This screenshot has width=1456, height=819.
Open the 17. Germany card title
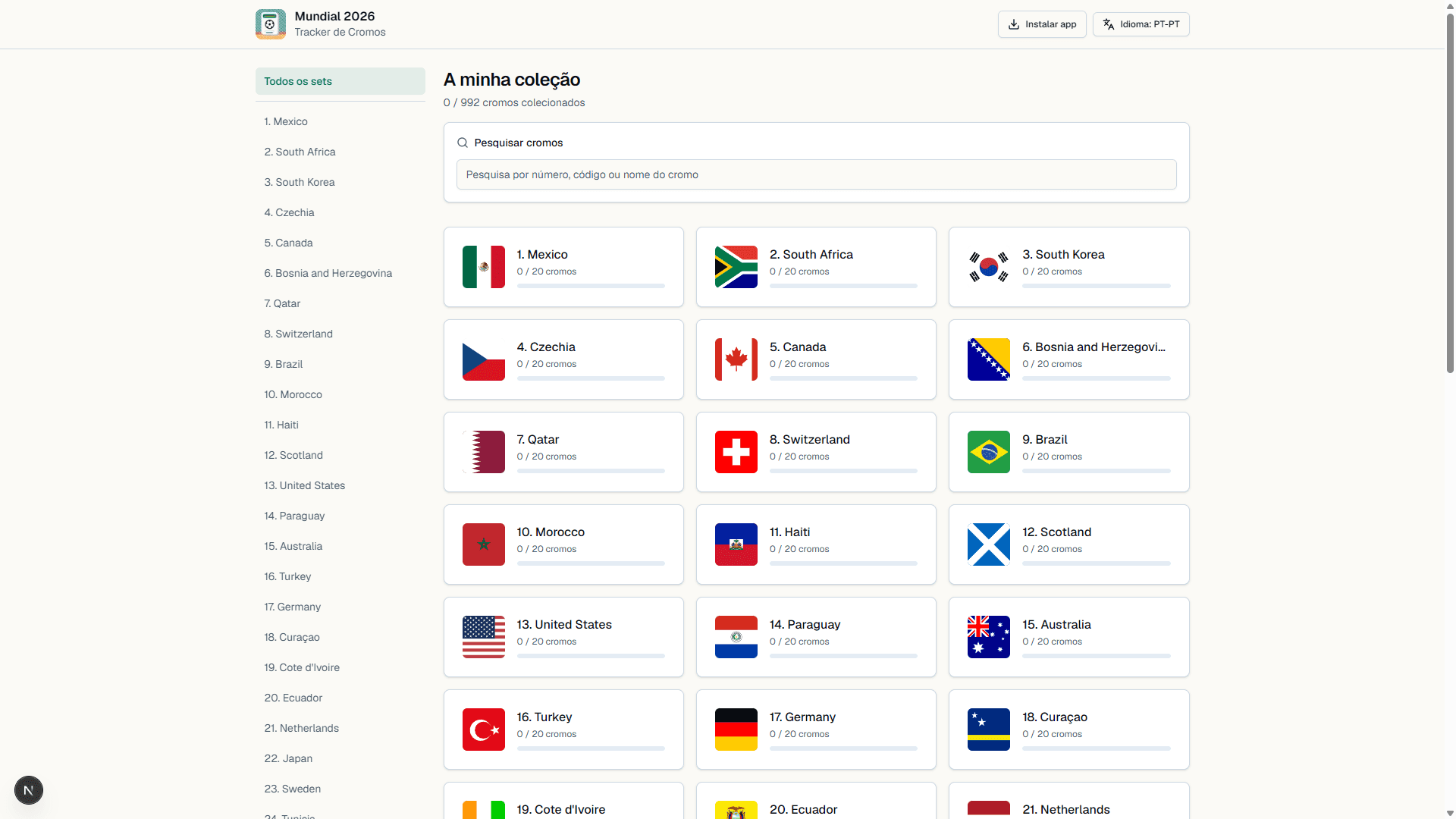coord(802,717)
